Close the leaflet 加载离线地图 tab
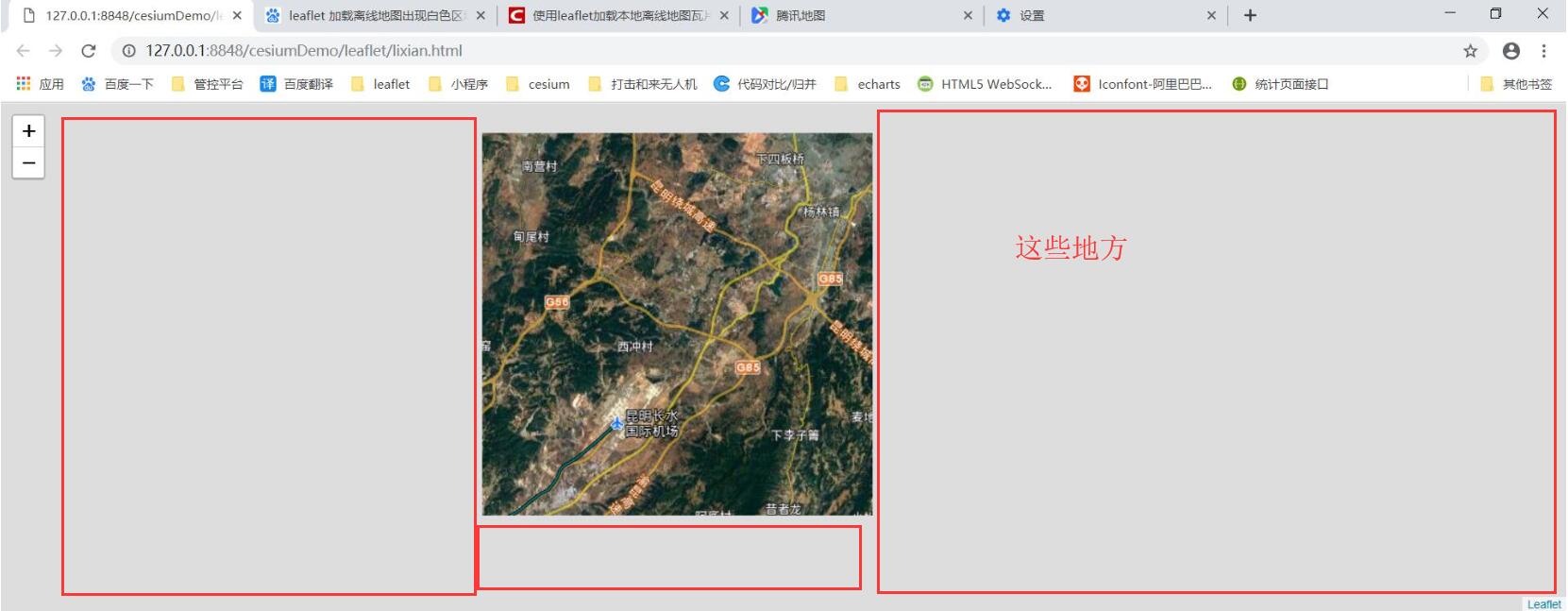Image resolution: width=1568 pixels, height=611 pixels. (x=481, y=15)
